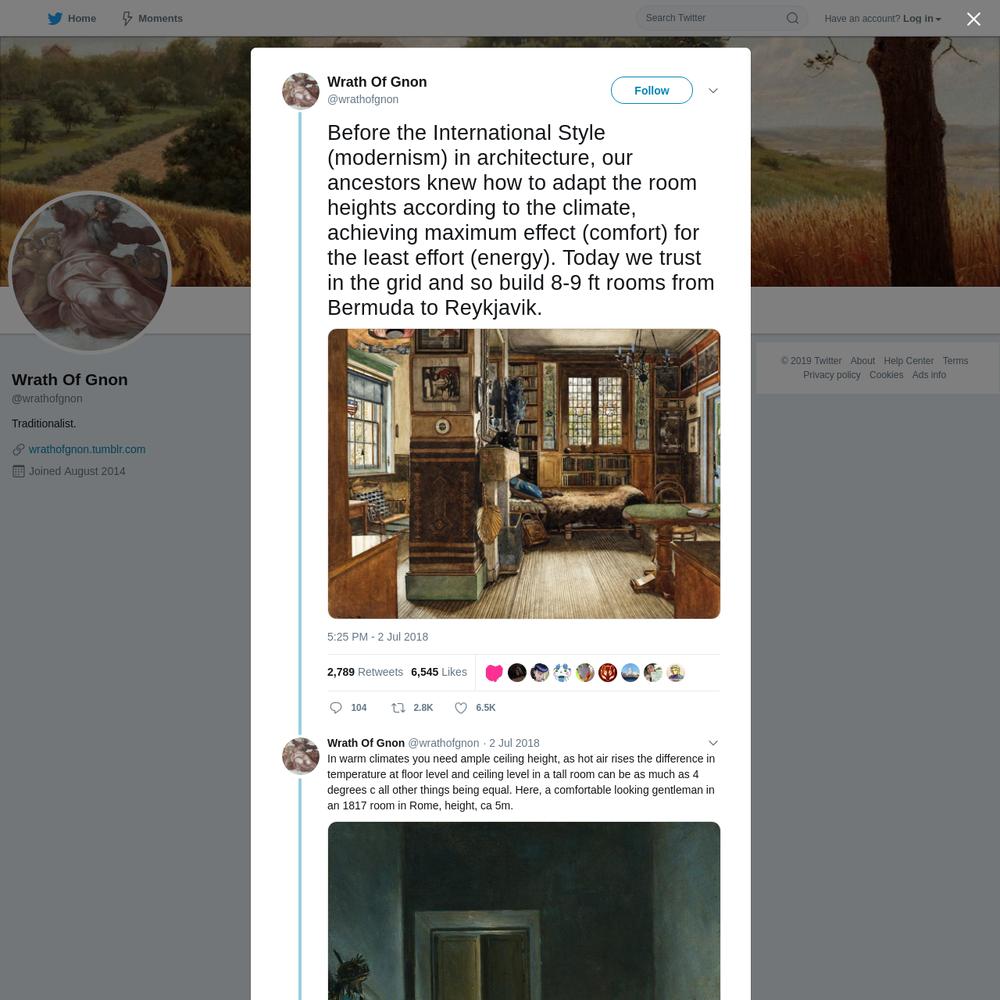Open the Privacy policy footer link

[831, 375]
